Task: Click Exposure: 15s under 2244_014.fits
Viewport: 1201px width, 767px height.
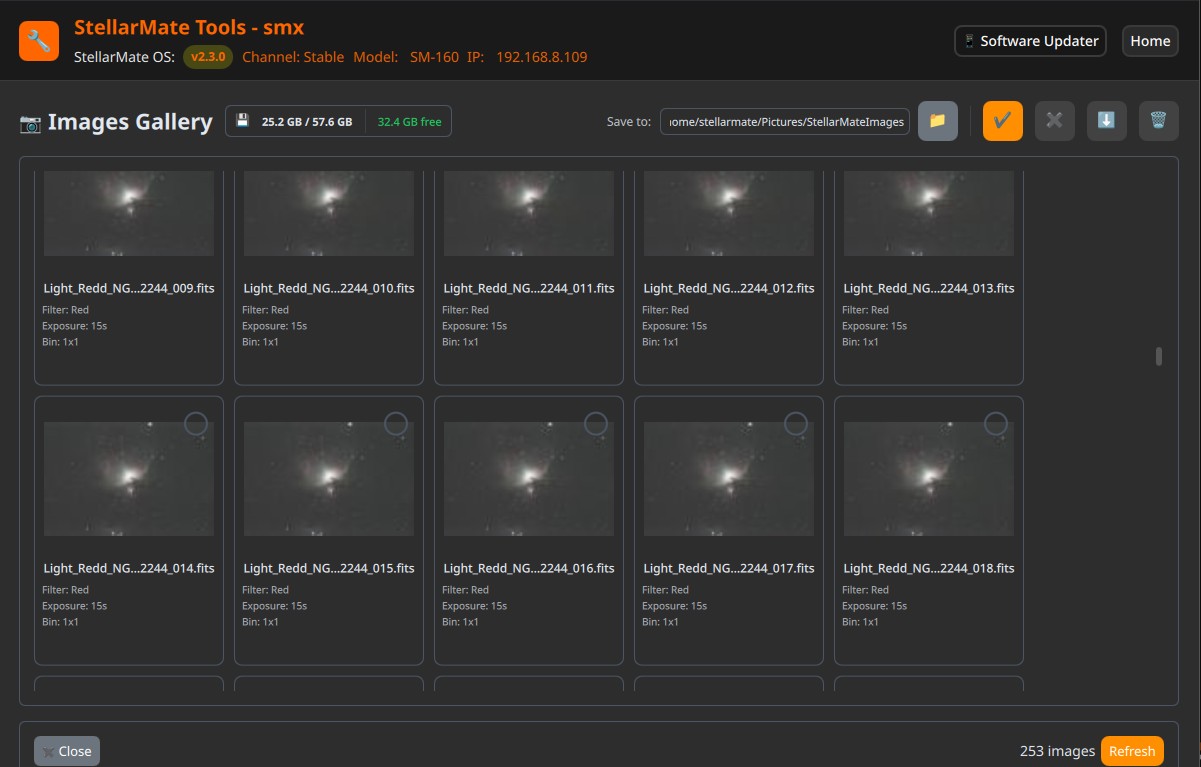Action: 75,606
